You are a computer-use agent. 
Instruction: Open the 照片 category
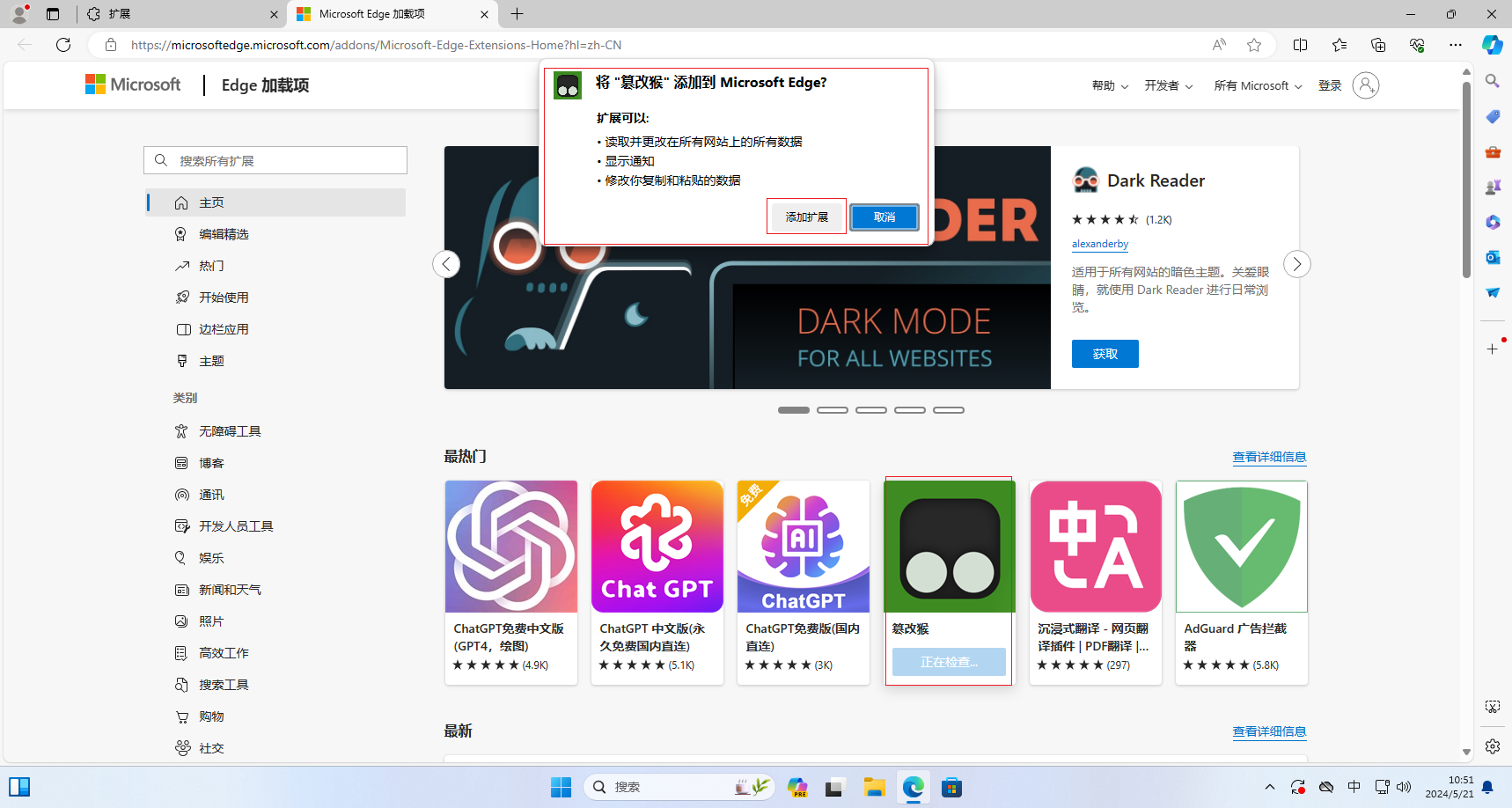click(275, 621)
